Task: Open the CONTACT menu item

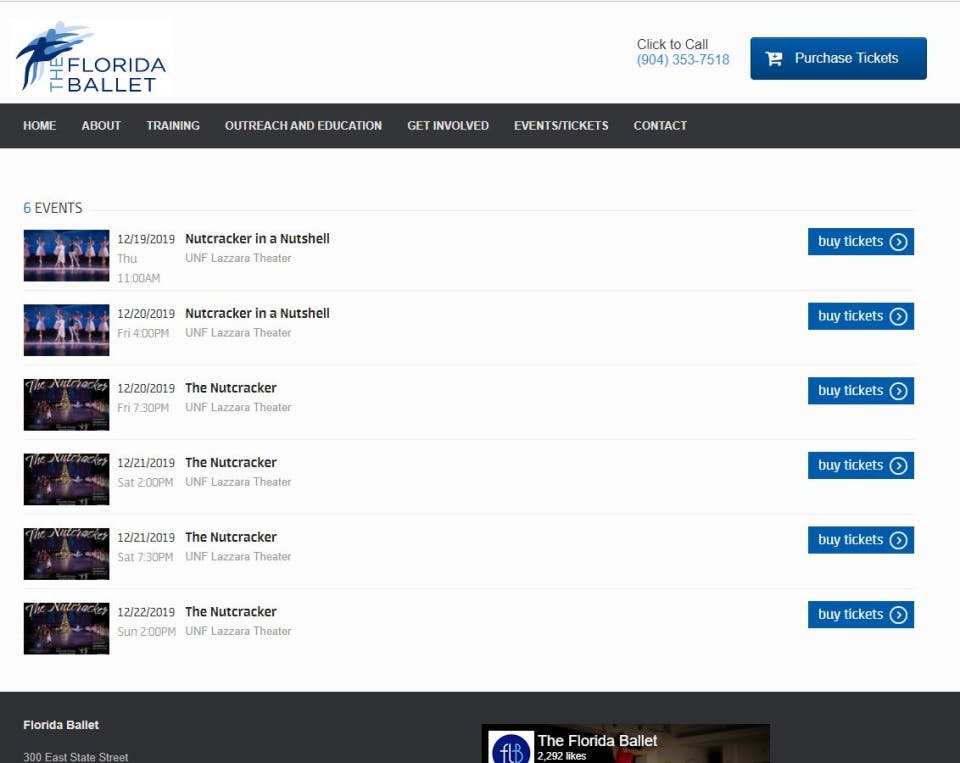Action: [x=660, y=126]
